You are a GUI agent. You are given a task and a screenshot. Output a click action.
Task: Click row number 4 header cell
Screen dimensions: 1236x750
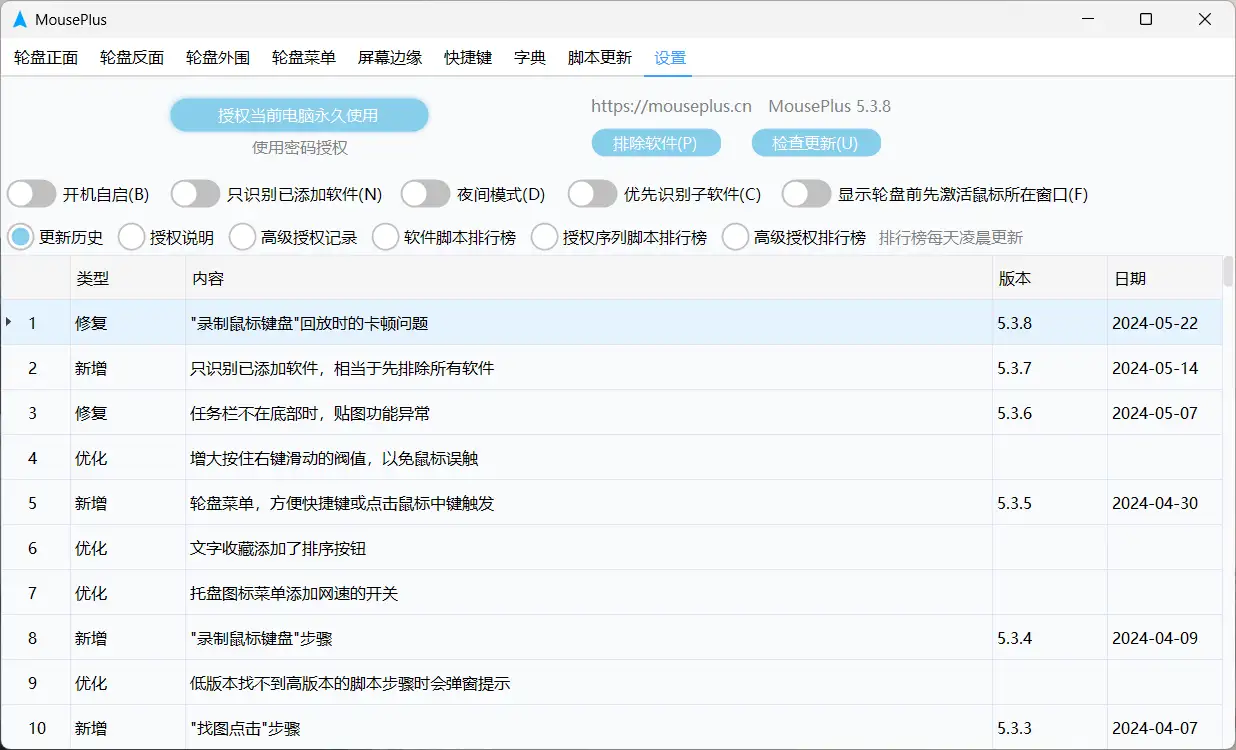(35, 458)
